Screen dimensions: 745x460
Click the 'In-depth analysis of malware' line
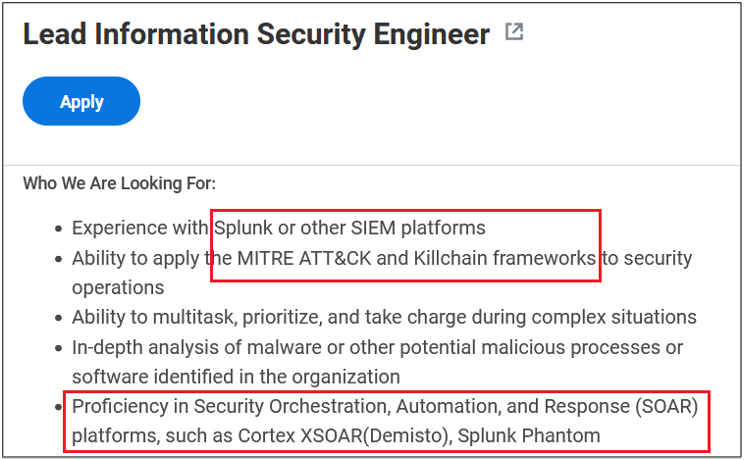click(x=377, y=347)
